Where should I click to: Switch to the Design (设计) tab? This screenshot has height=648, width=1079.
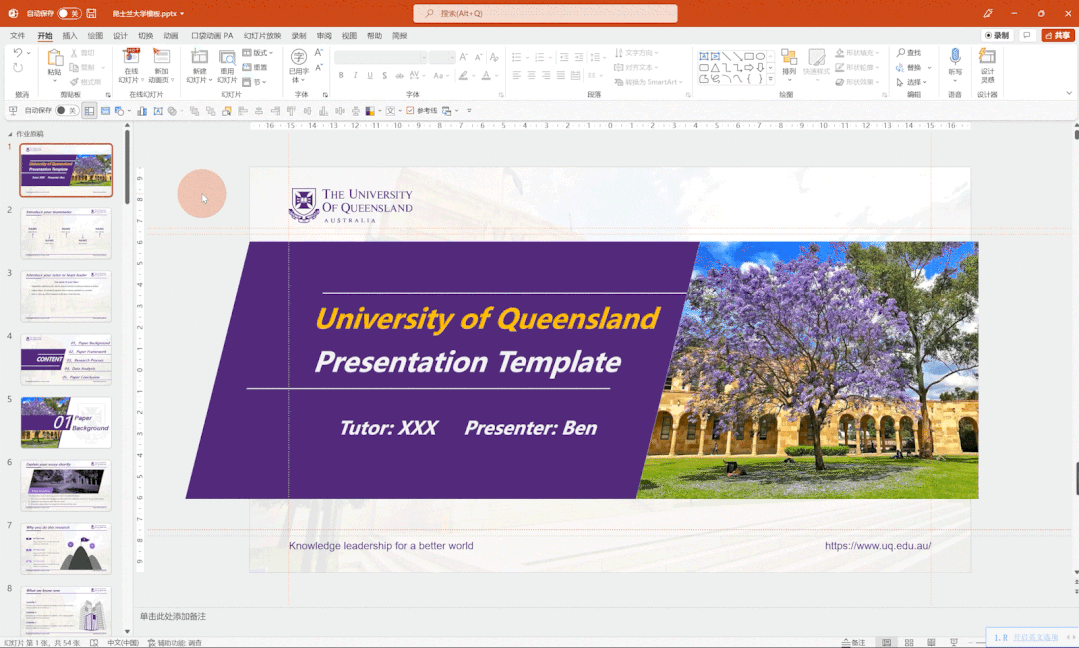point(120,35)
